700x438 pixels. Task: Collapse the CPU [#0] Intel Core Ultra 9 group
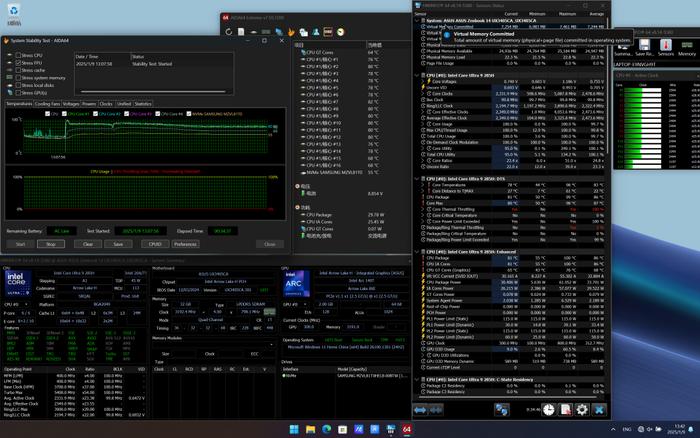(417, 75)
